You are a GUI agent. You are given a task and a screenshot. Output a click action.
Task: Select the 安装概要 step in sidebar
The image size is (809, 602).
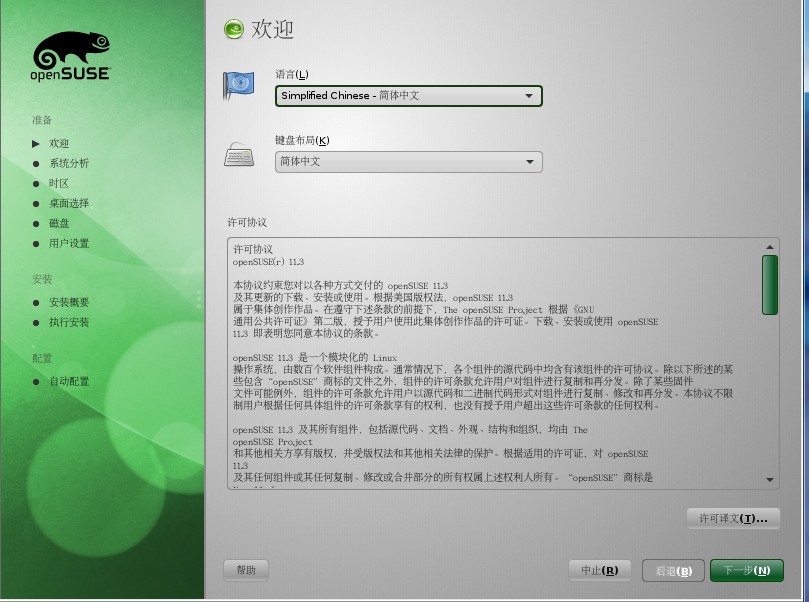(69, 302)
